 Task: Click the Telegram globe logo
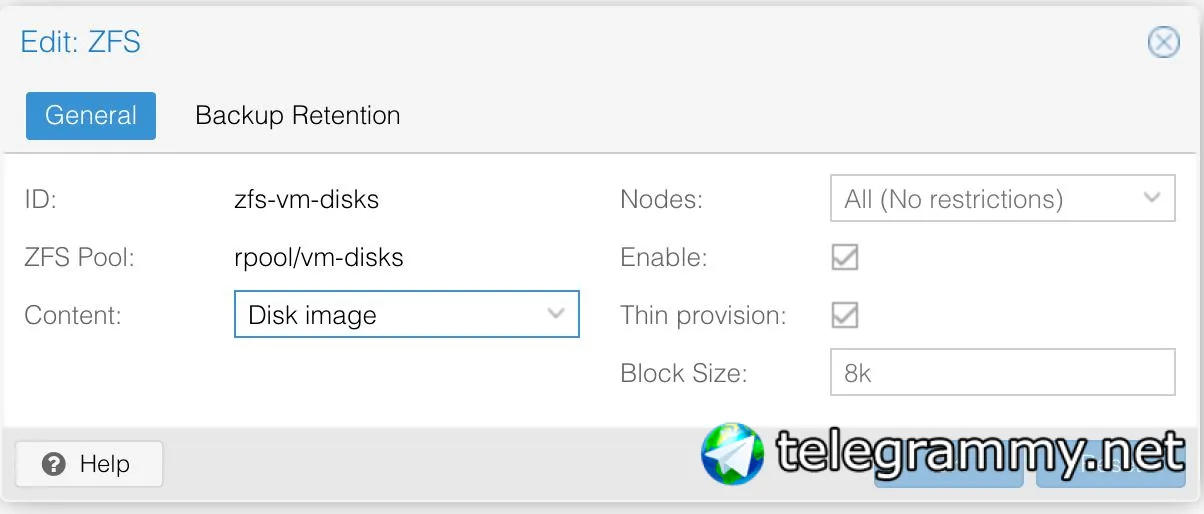coord(733,454)
